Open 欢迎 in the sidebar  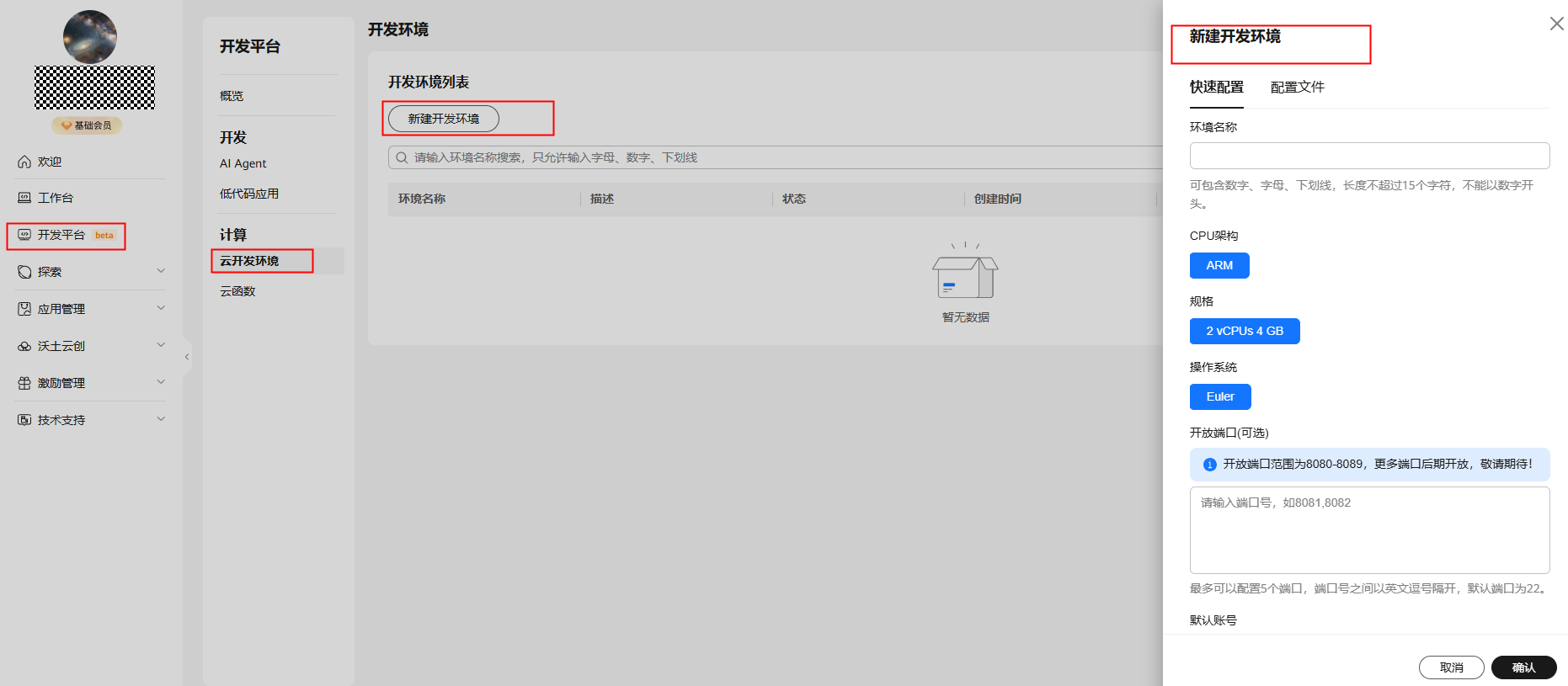point(50,162)
